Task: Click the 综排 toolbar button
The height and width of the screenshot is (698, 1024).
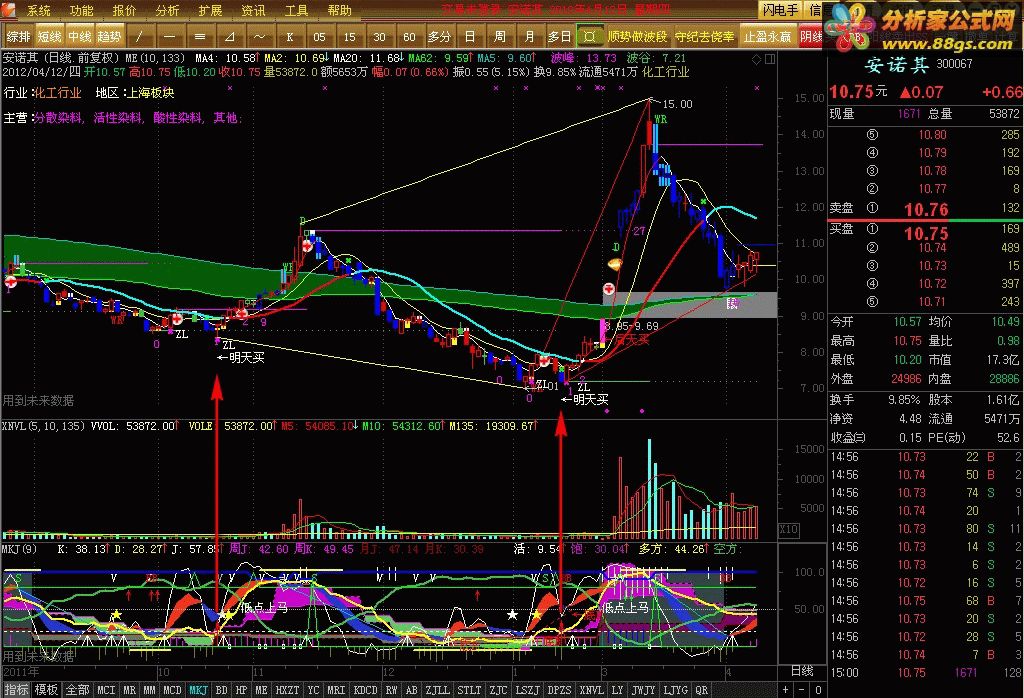Action: [18, 37]
